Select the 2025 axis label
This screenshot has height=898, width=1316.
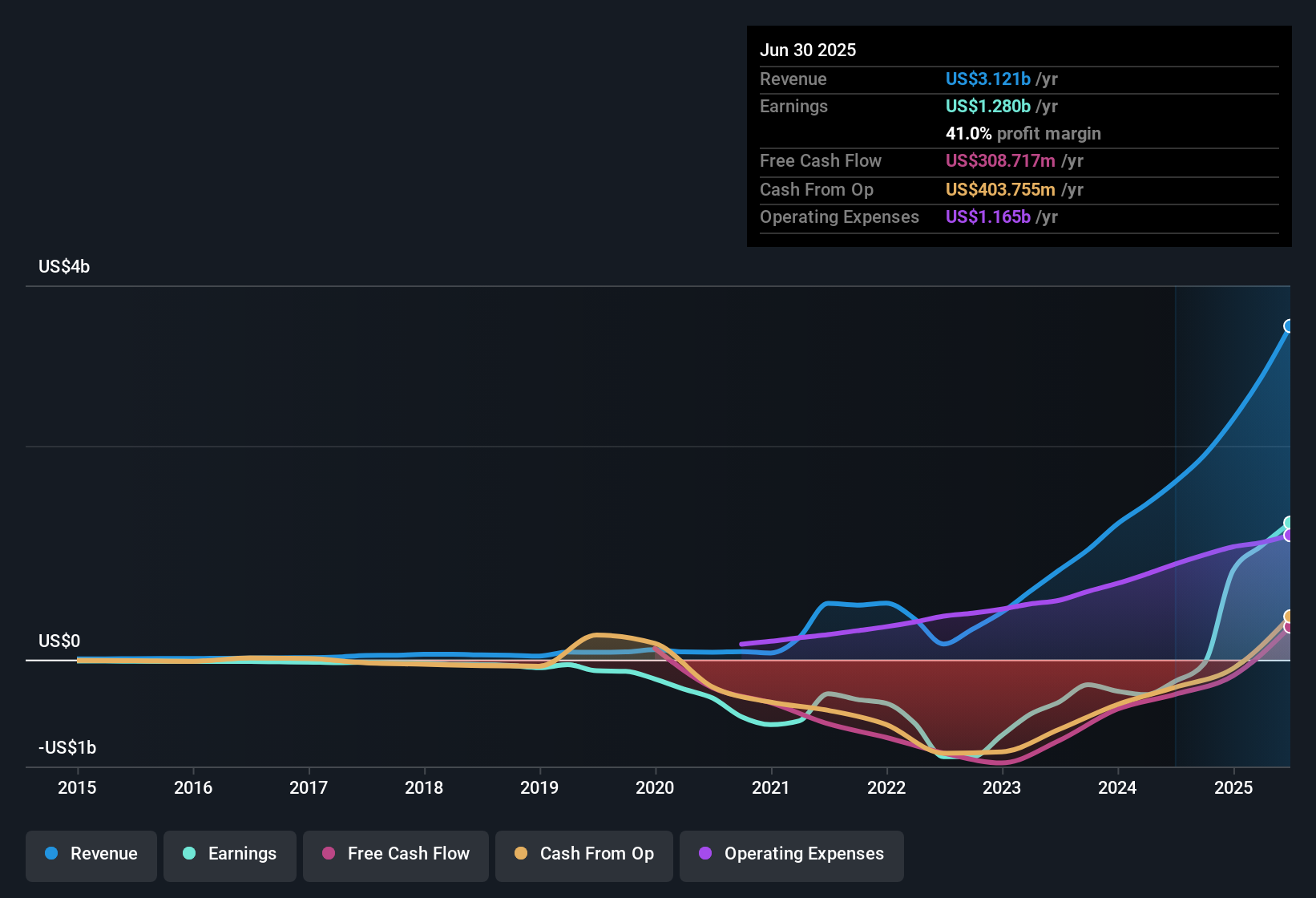tap(1232, 788)
